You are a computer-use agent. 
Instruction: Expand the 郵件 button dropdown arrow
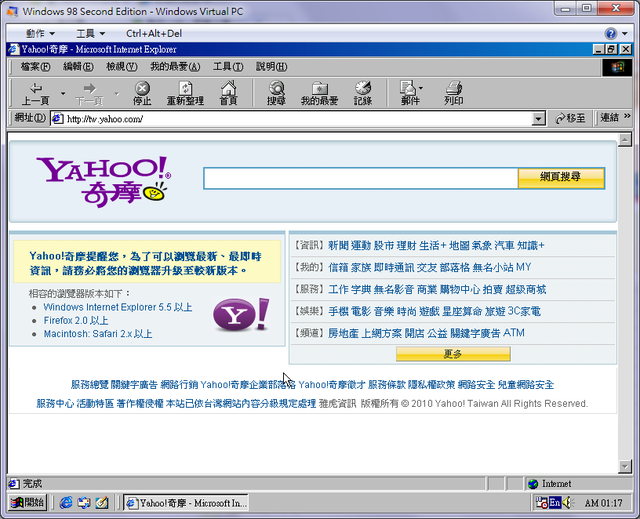click(421, 88)
